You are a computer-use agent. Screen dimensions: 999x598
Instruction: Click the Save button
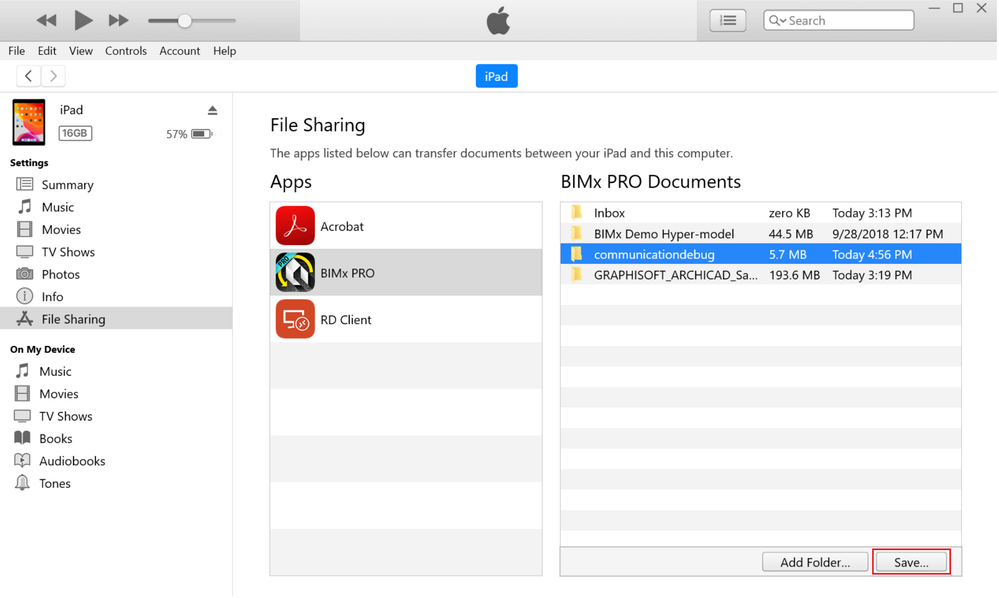[x=911, y=562]
